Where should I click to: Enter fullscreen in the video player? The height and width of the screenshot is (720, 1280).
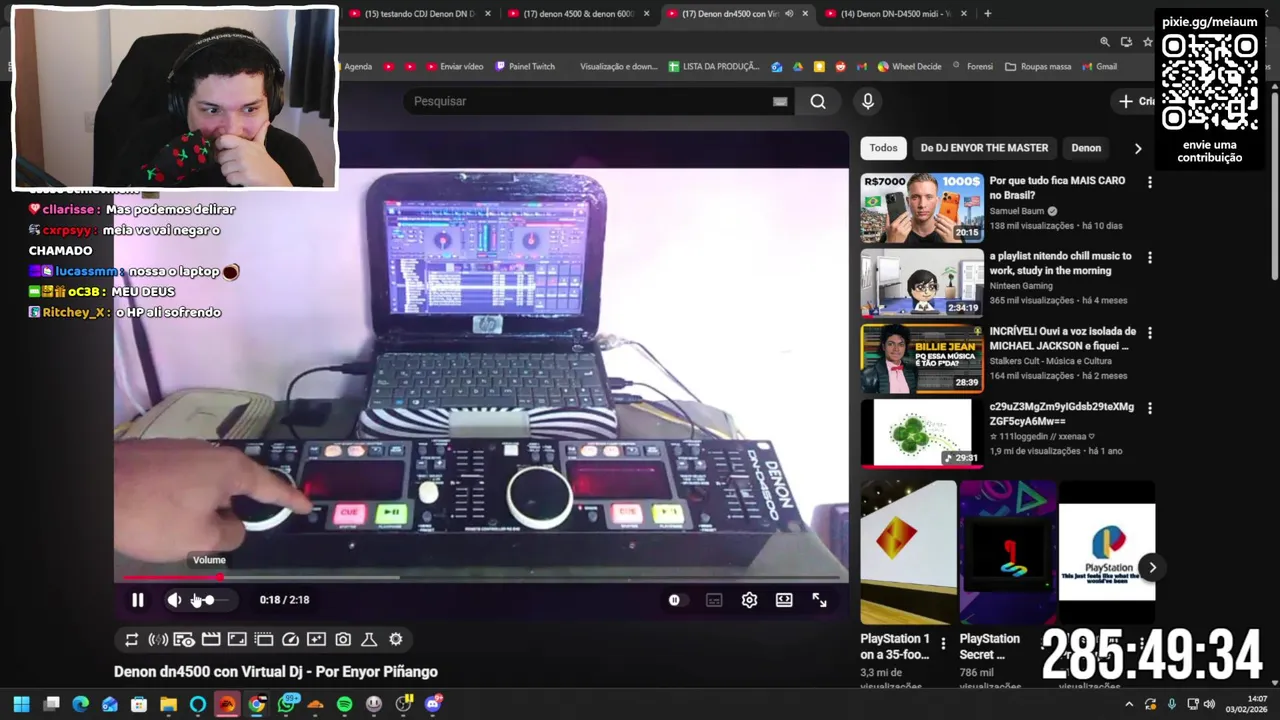(x=820, y=600)
